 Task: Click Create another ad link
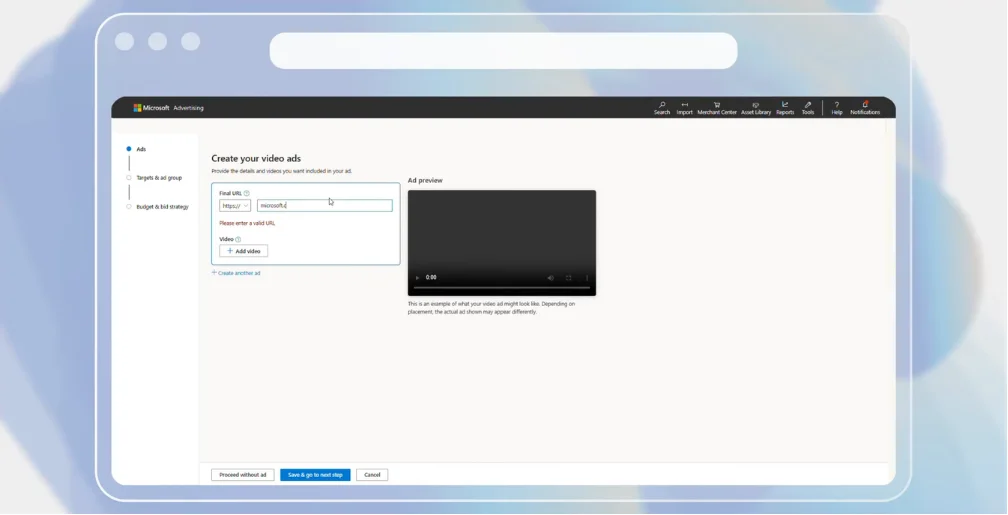[x=236, y=273]
